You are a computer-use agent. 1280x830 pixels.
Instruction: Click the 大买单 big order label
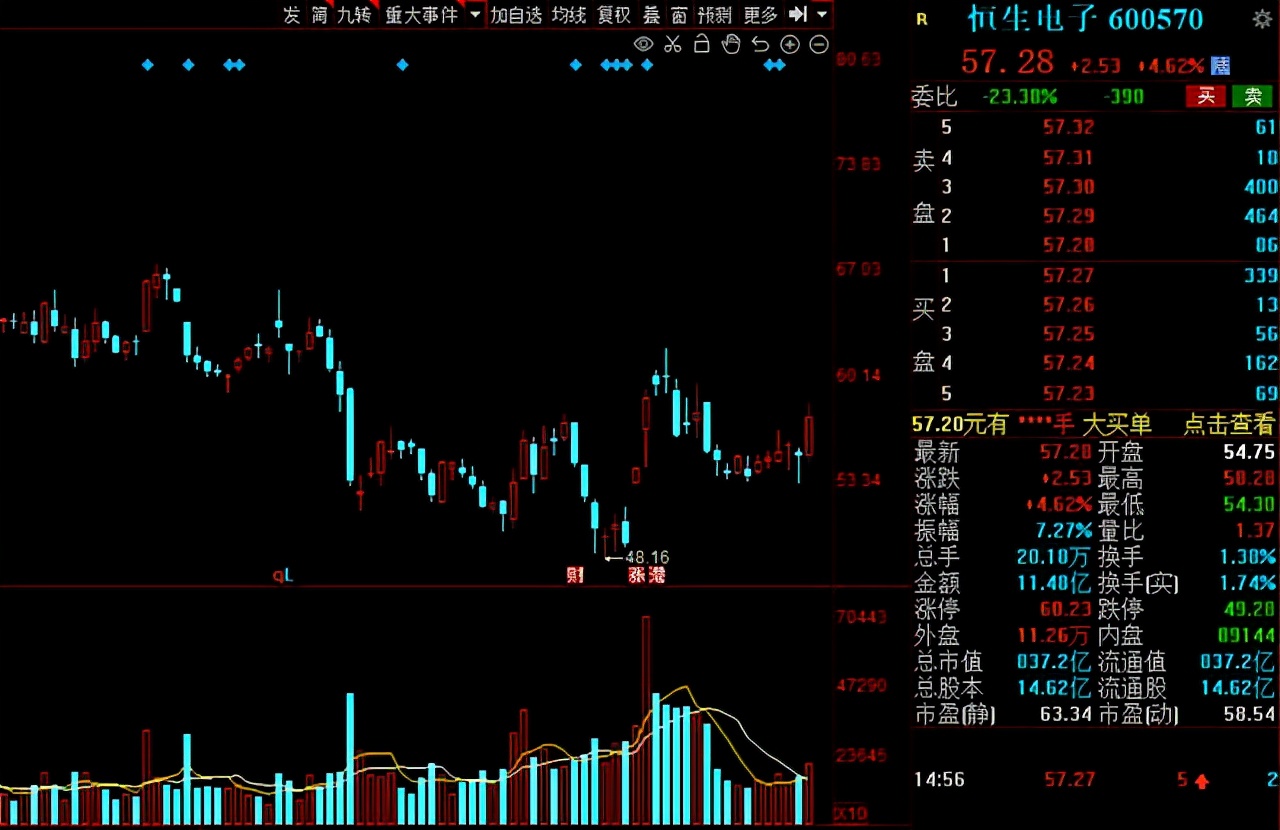point(1116,424)
